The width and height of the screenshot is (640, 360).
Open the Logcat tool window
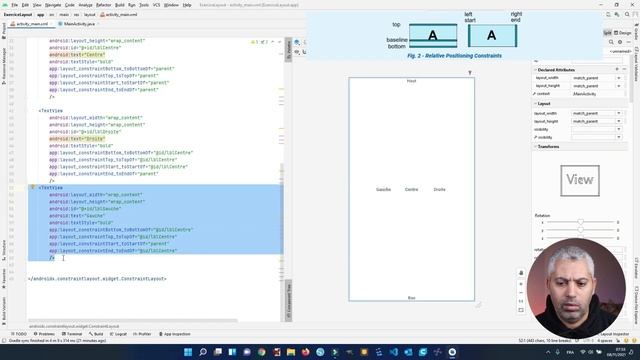pos(118,334)
